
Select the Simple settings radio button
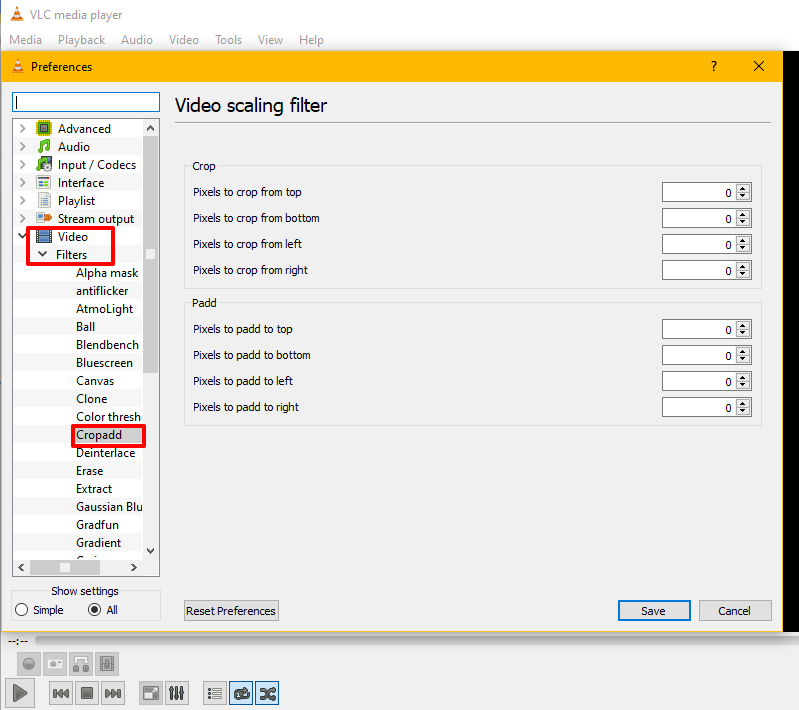[x=21, y=610]
